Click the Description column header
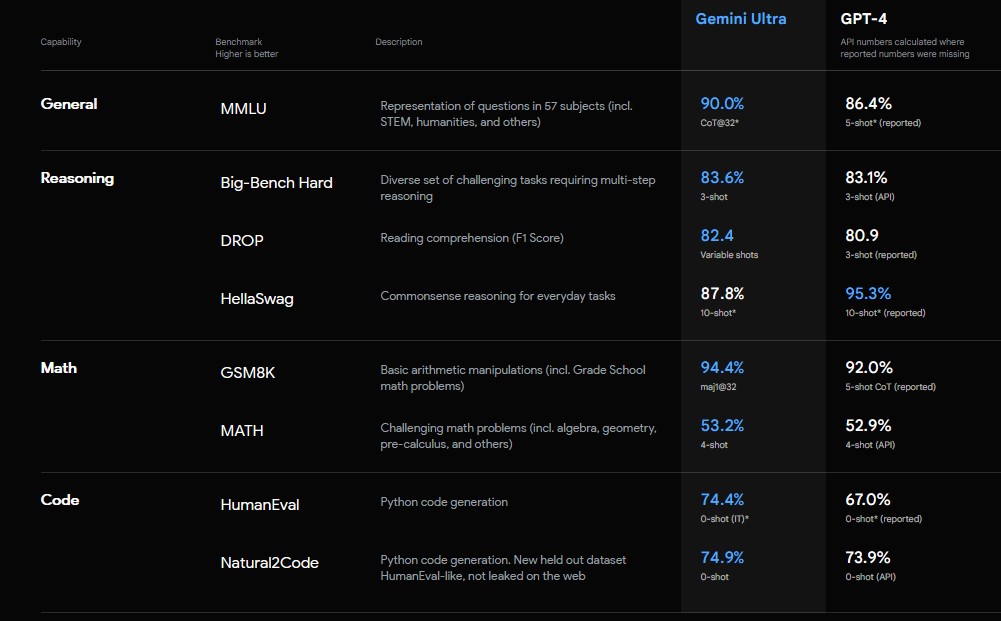The height and width of the screenshot is (621, 1001). (x=398, y=42)
